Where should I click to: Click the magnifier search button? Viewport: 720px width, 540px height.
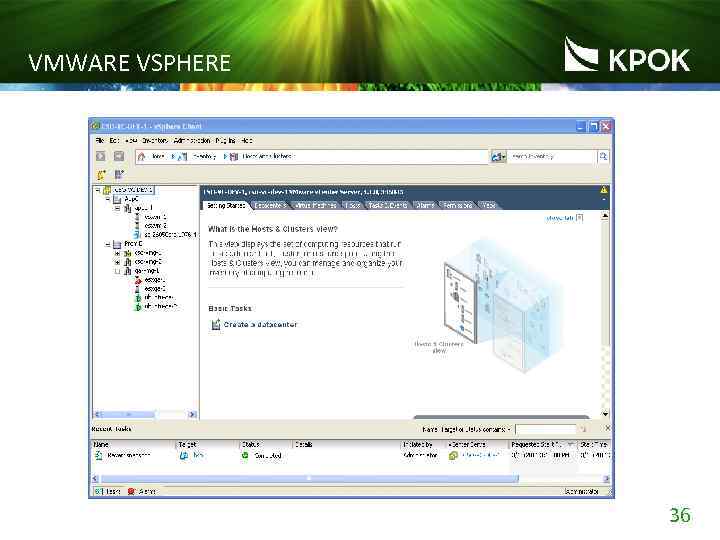point(603,157)
